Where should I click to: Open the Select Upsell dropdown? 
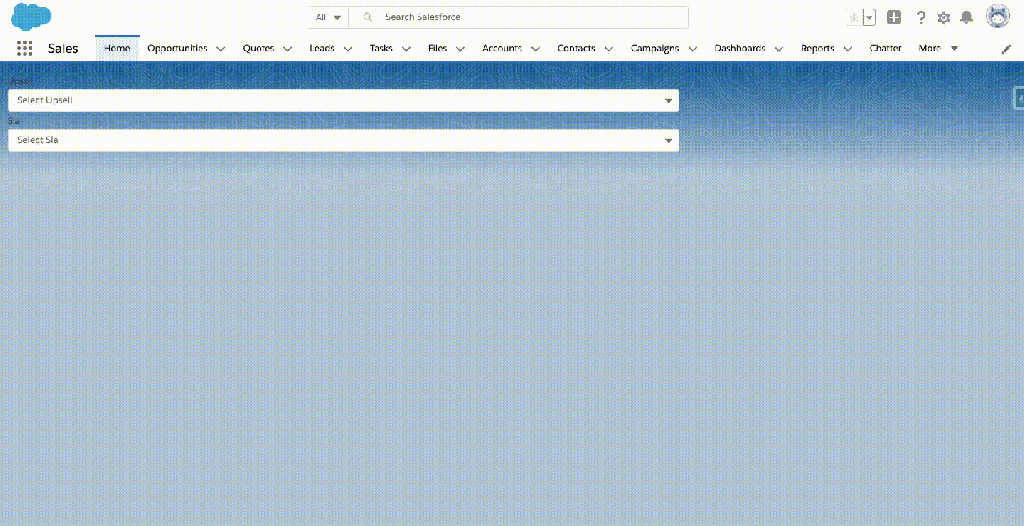pos(343,100)
